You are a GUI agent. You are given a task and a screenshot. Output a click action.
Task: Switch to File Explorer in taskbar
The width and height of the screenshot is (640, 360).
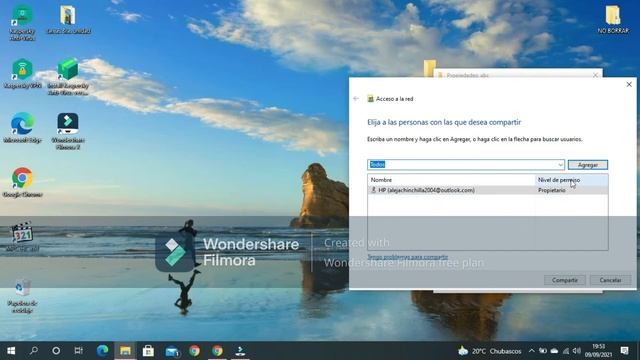click(125, 351)
